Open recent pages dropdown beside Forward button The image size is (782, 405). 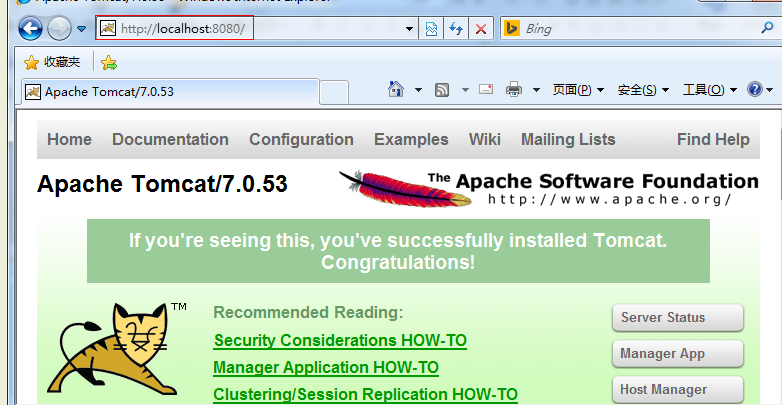point(82,29)
